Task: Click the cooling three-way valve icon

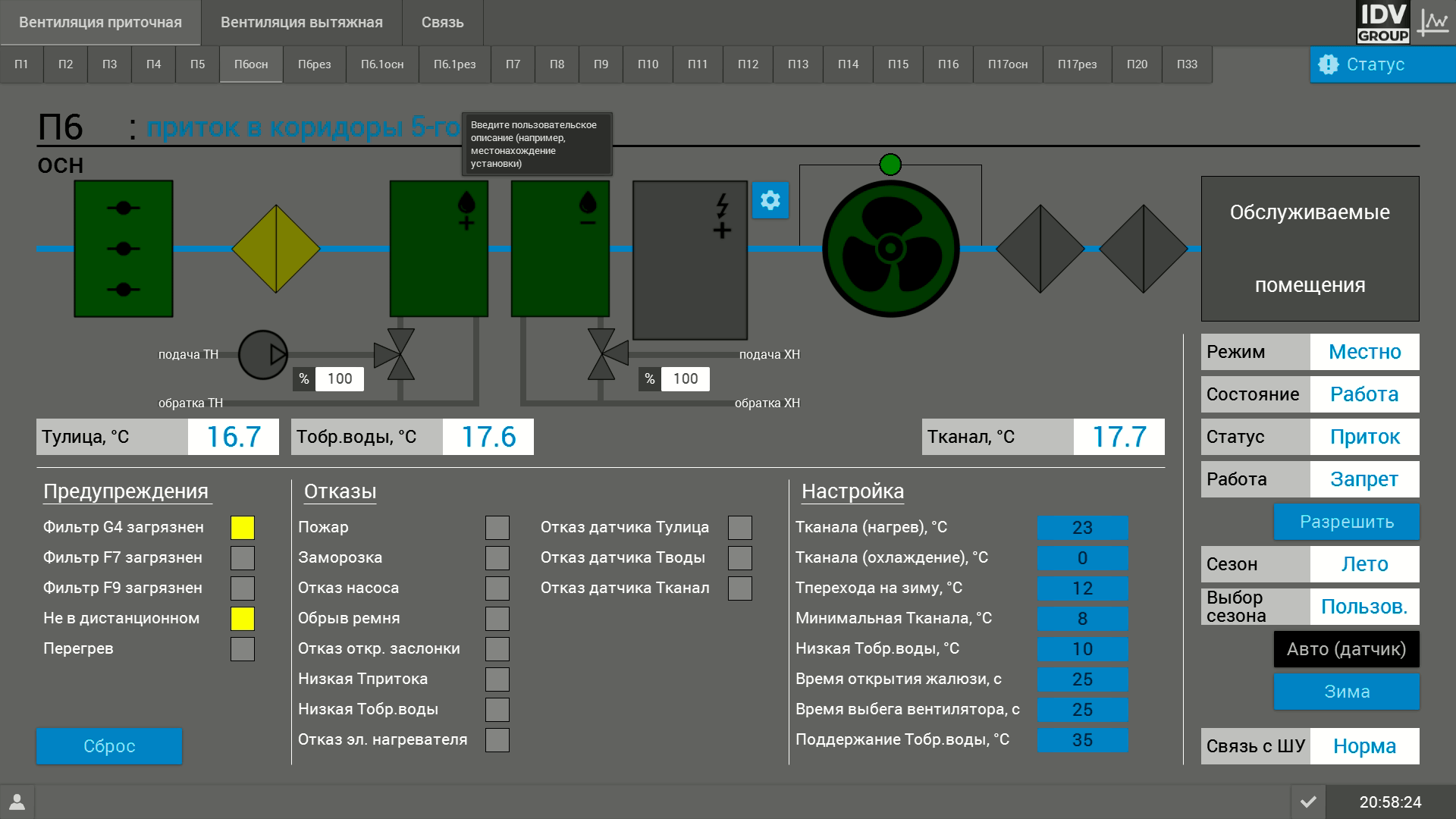Action: click(x=608, y=354)
